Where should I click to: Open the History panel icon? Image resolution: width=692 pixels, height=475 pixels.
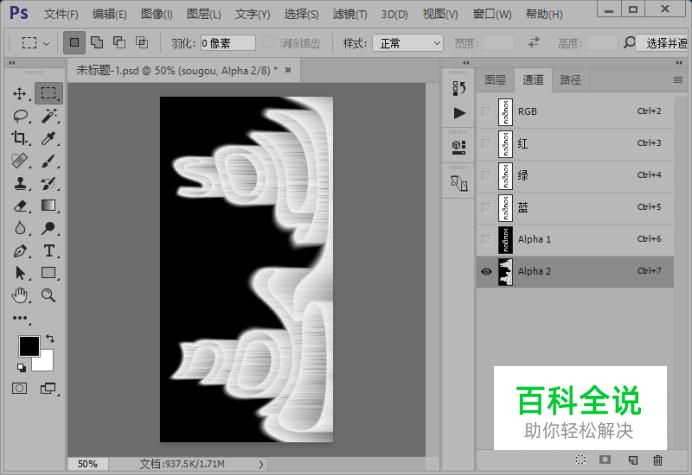coord(459,88)
